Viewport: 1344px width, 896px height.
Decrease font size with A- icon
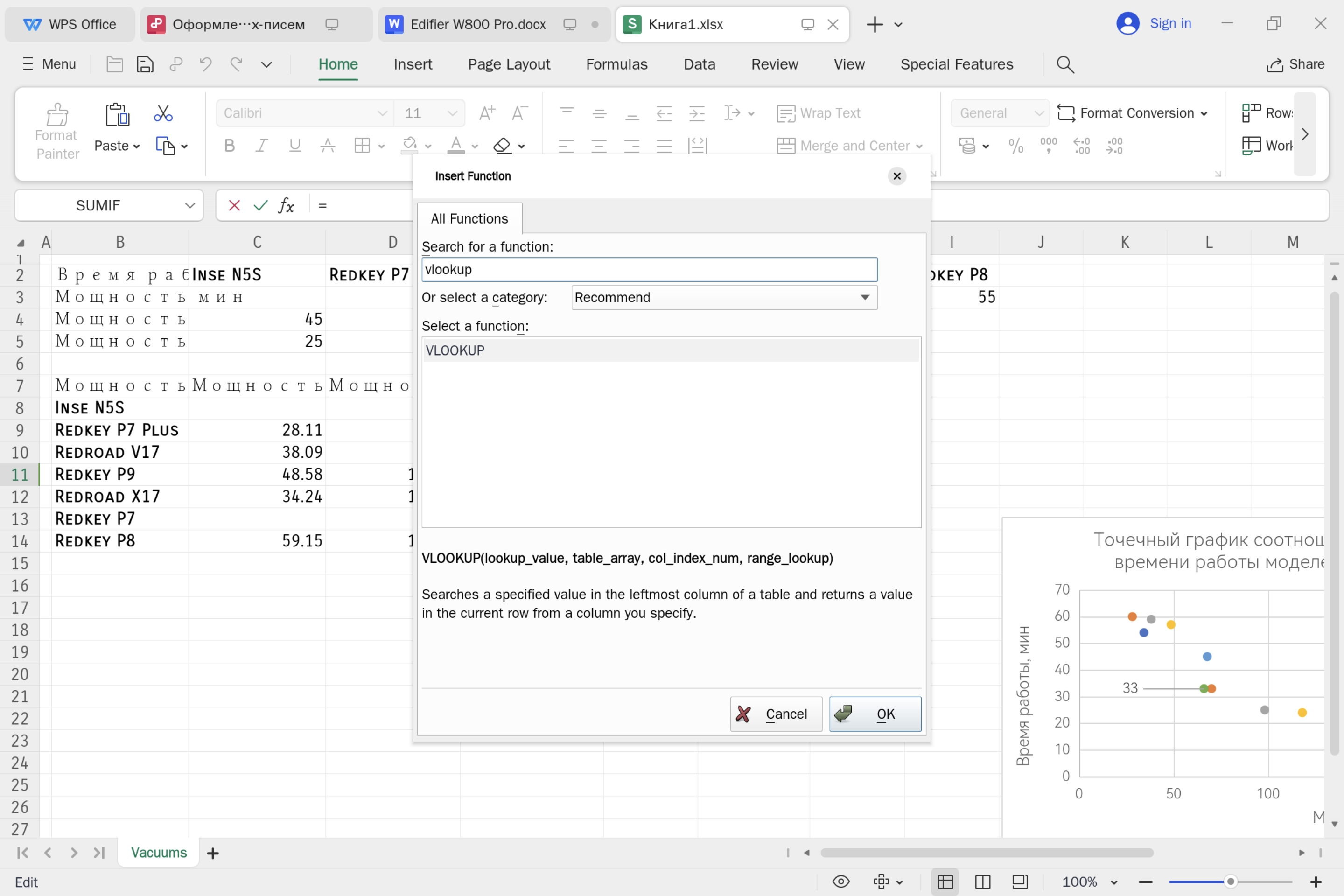click(519, 113)
